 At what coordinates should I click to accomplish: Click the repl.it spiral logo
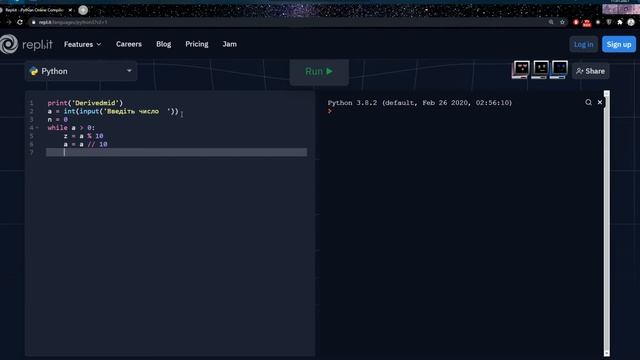click(x=9, y=44)
